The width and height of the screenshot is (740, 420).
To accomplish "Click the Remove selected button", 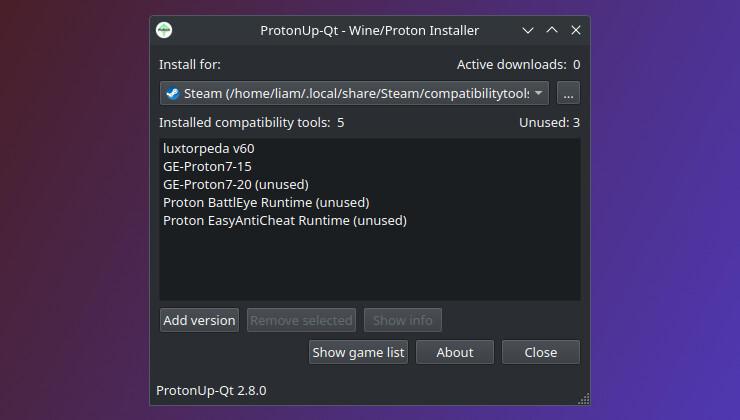I will coord(301,321).
